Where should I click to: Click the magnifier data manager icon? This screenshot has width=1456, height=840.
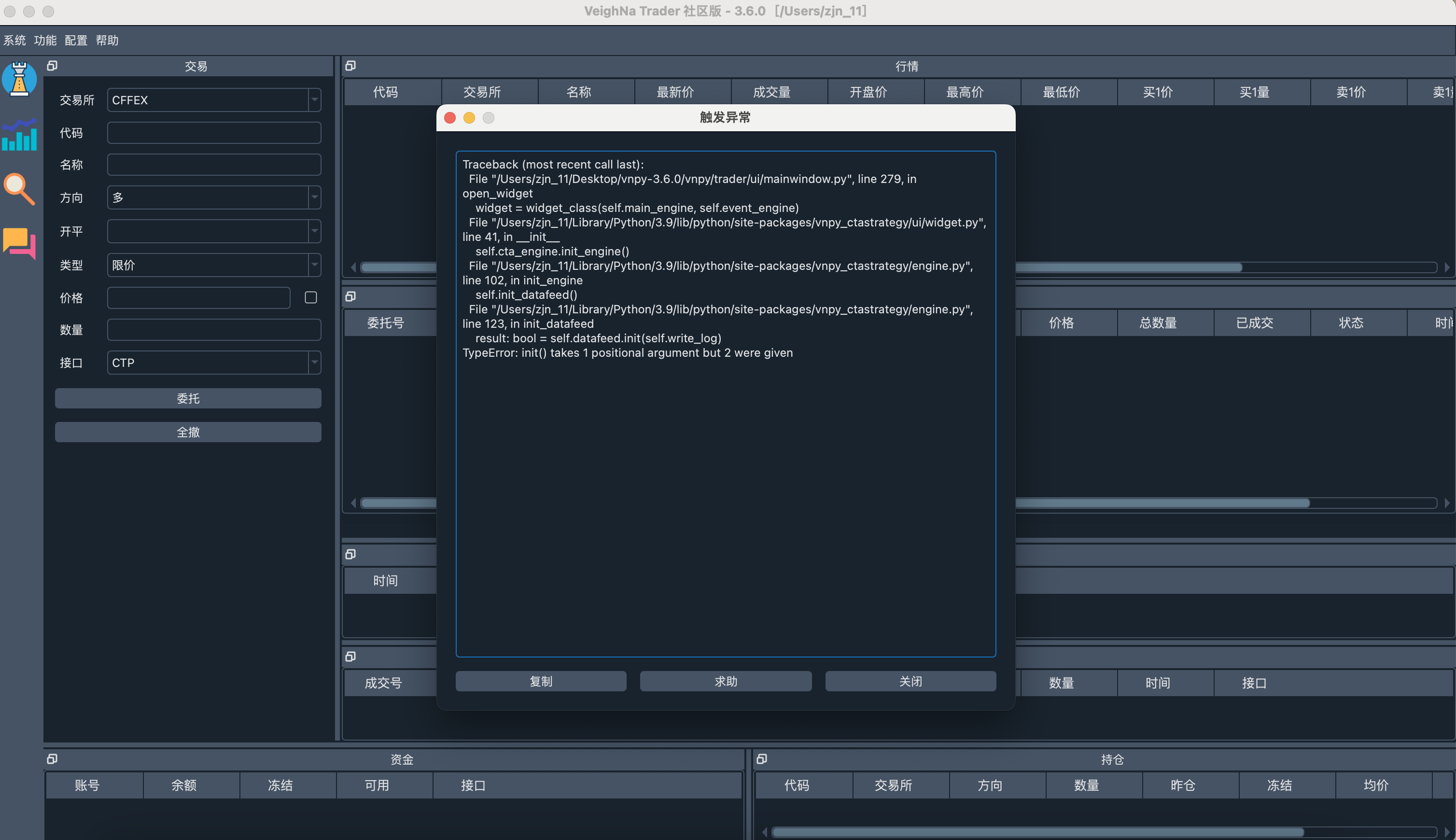pyautogui.click(x=19, y=189)
